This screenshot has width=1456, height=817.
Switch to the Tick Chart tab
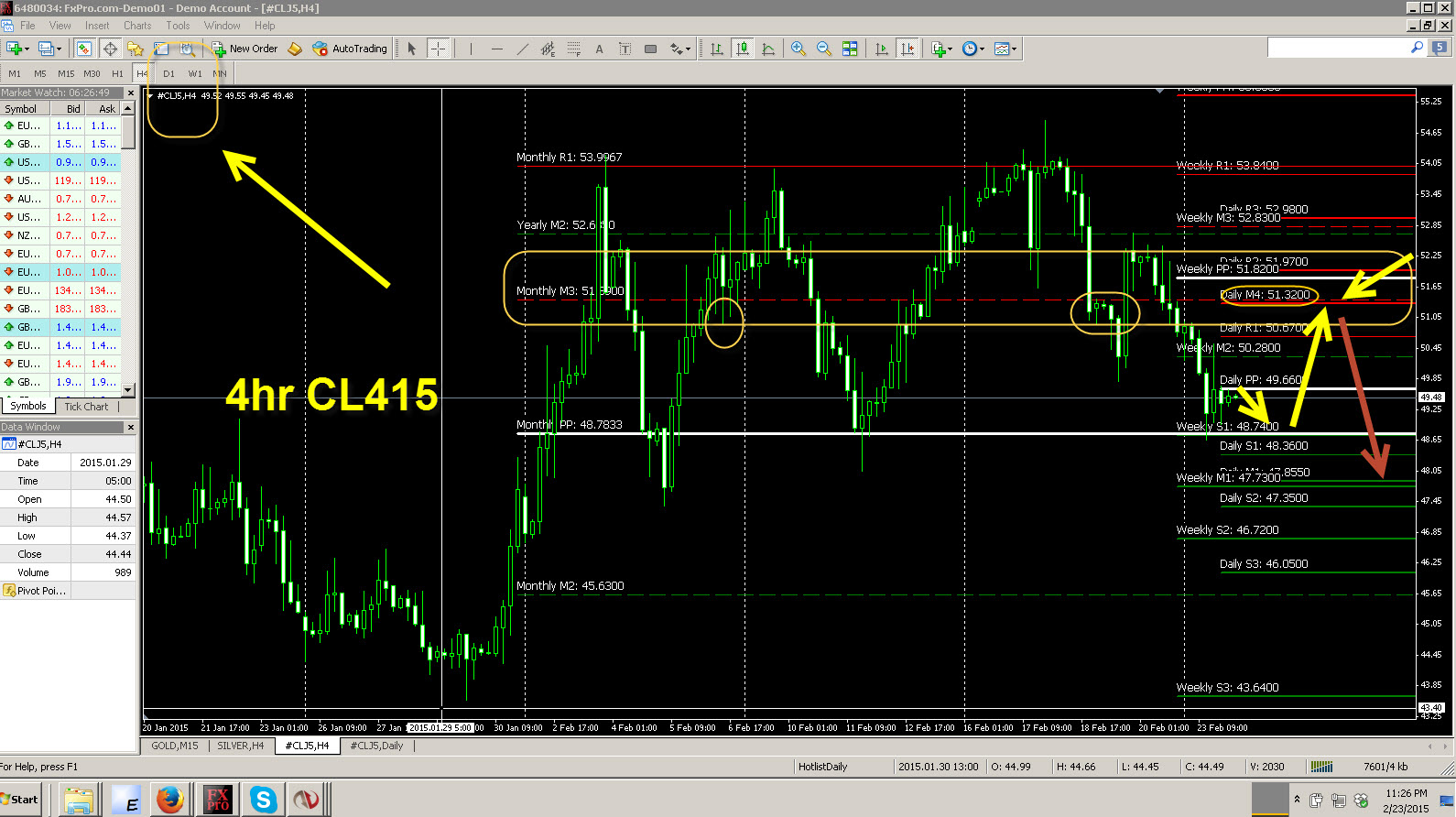pos(86,407)
